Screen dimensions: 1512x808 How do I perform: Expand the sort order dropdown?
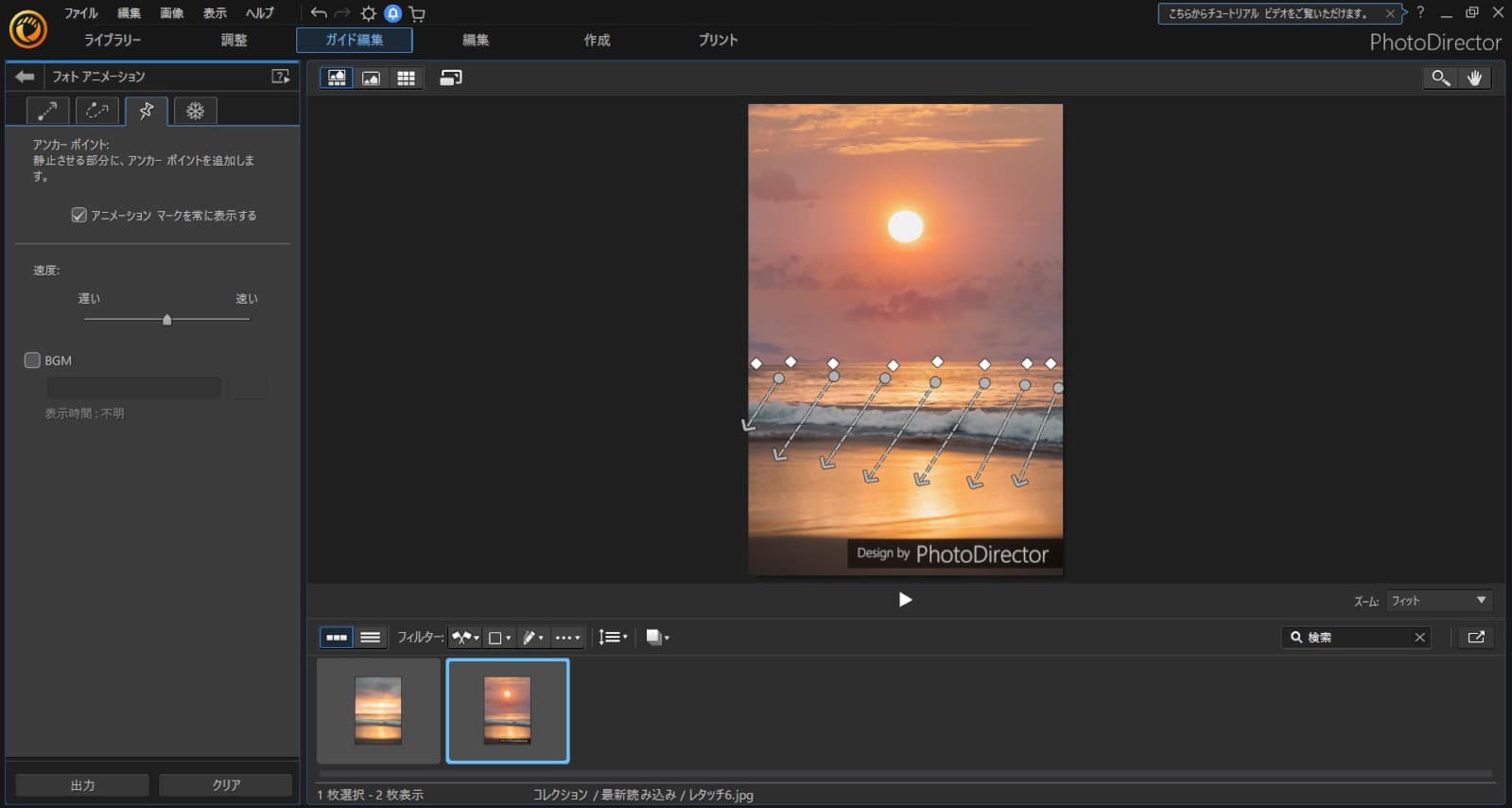point(613,638)
